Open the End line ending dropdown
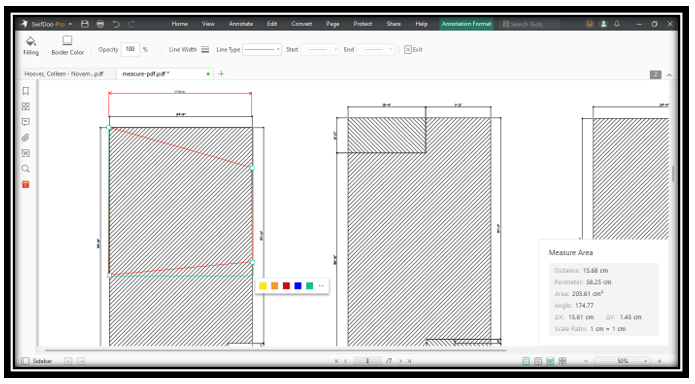Viewport: 695px width, 384px height. (x=375, y=49)
